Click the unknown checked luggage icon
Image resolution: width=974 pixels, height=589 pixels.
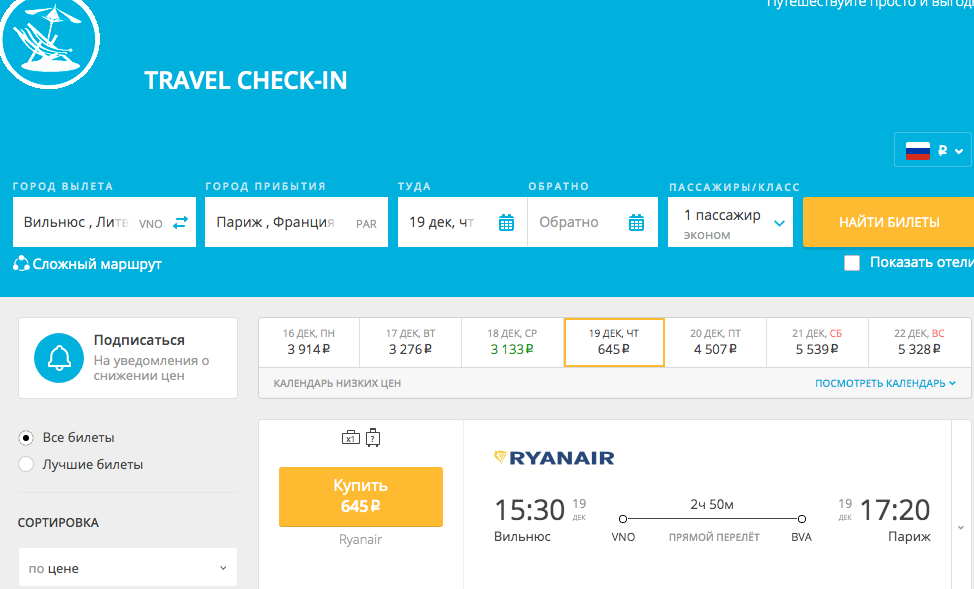click(373, 437)
